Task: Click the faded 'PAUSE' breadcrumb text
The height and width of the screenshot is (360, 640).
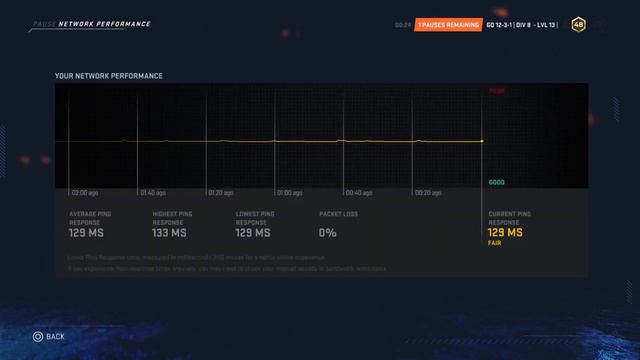Action: coord(44,24)
